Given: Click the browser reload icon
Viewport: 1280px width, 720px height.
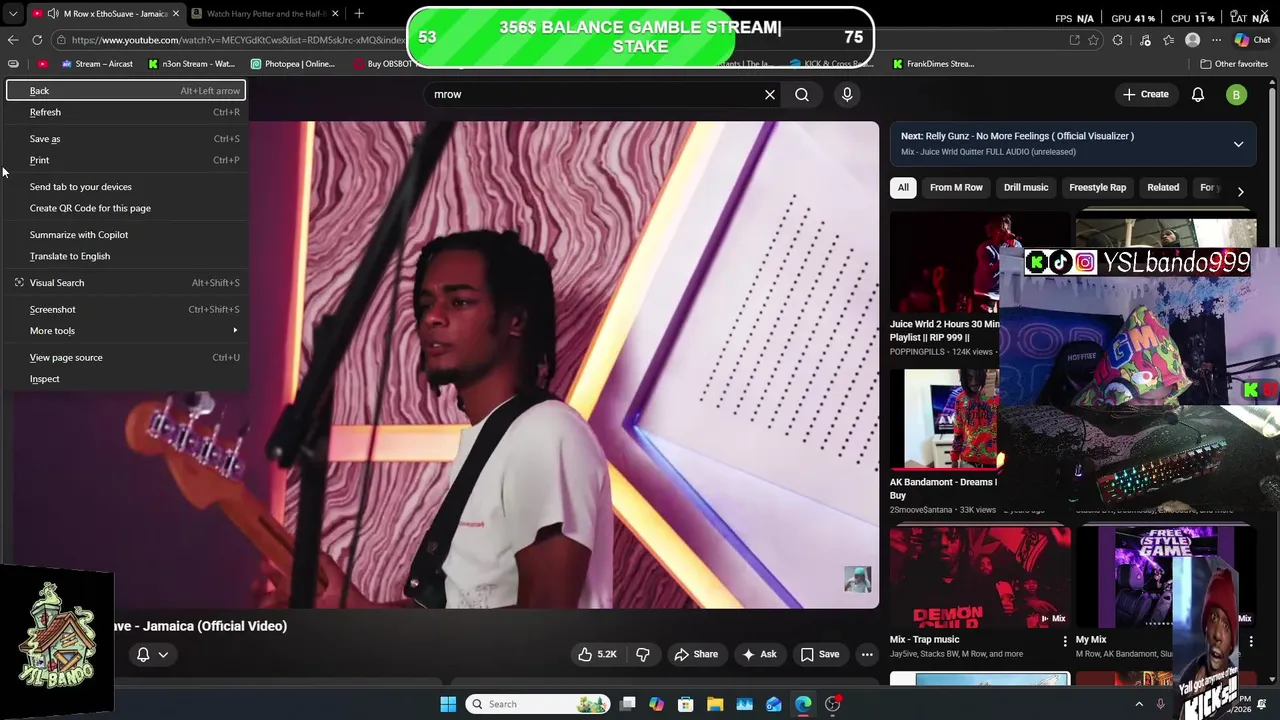Looking at the screenshot, I should pos(37,40).
